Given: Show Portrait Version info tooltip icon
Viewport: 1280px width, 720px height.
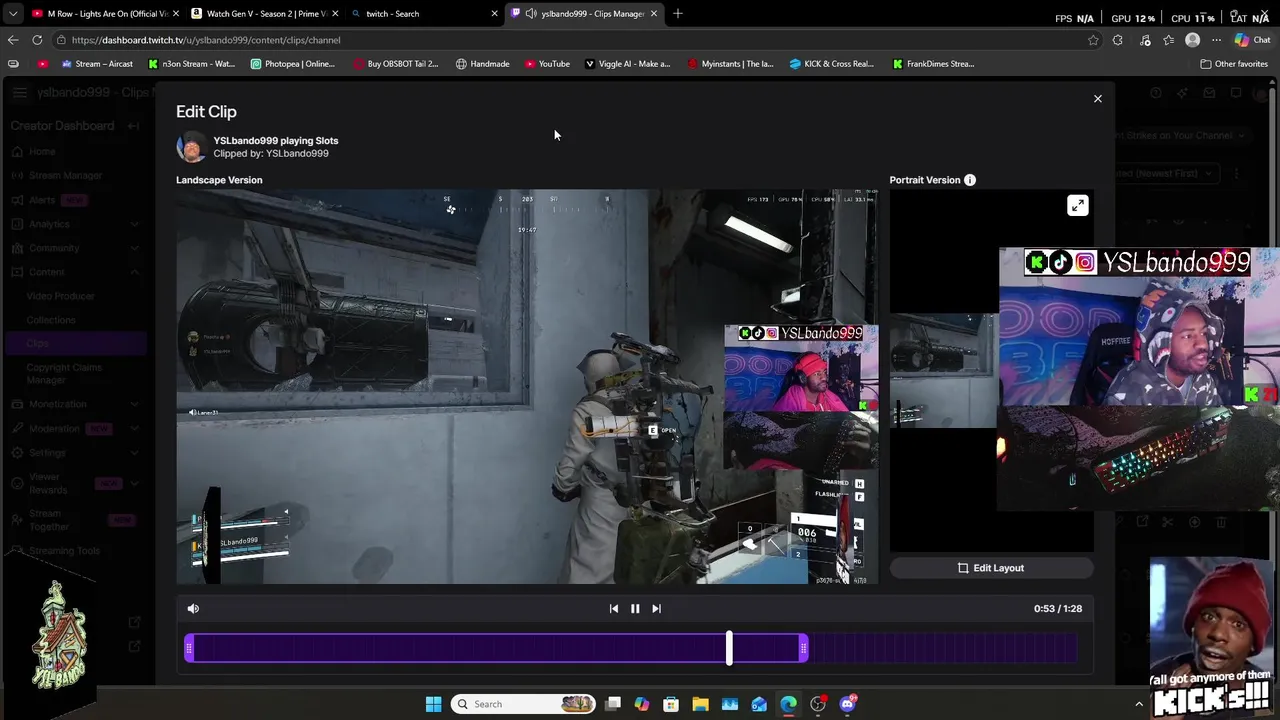Looking at the screenshot, I should pos(970,180).
